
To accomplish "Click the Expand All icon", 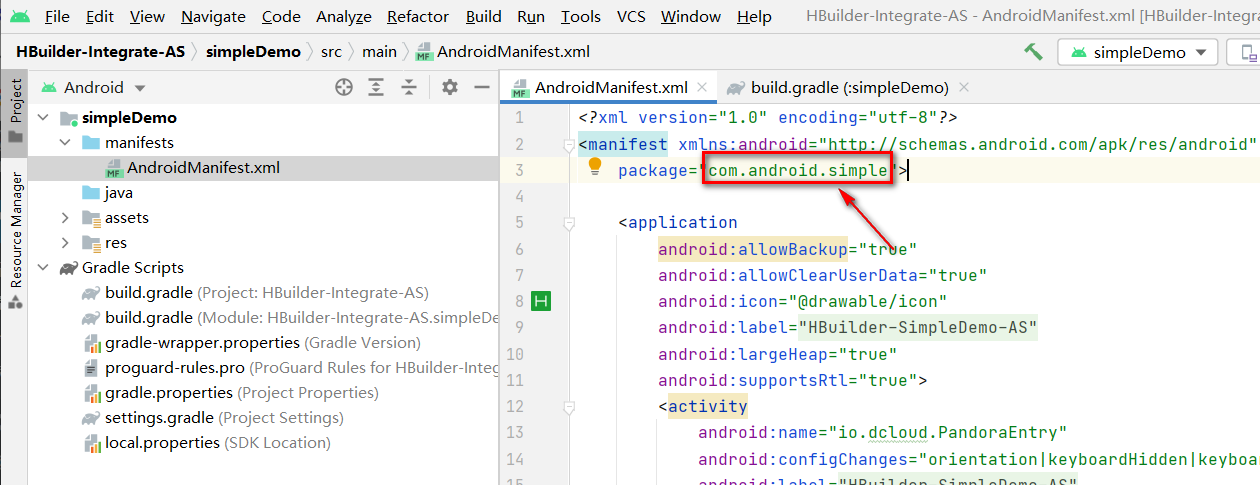I will [x=376, y=88].
